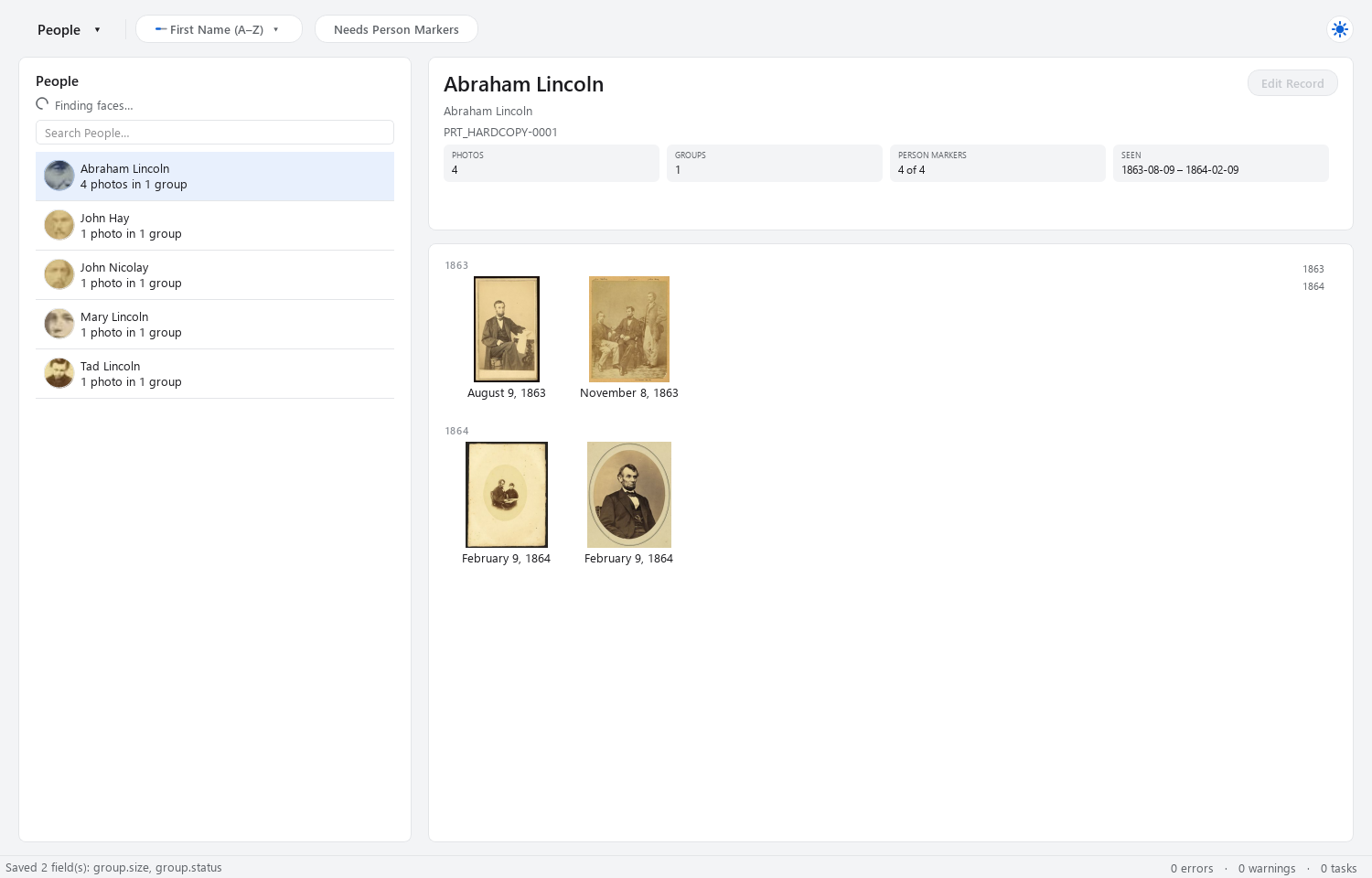Image resolution: width=1372 pixels, height=878 pixels.
Task: Toggle the light theme sun icon
Action: click(1340, 29)
